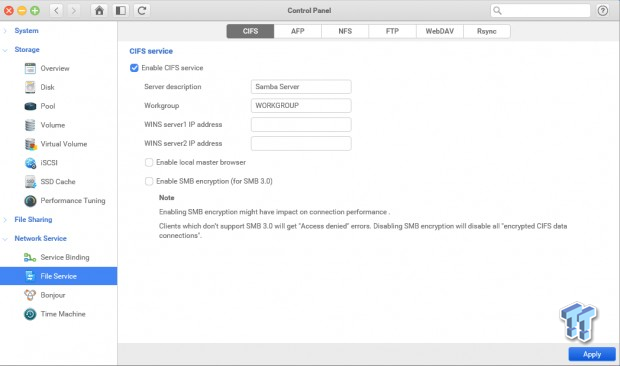Click the search magnifier icon
The height and width of the screenshot is (366, 620).
(497, 11)
